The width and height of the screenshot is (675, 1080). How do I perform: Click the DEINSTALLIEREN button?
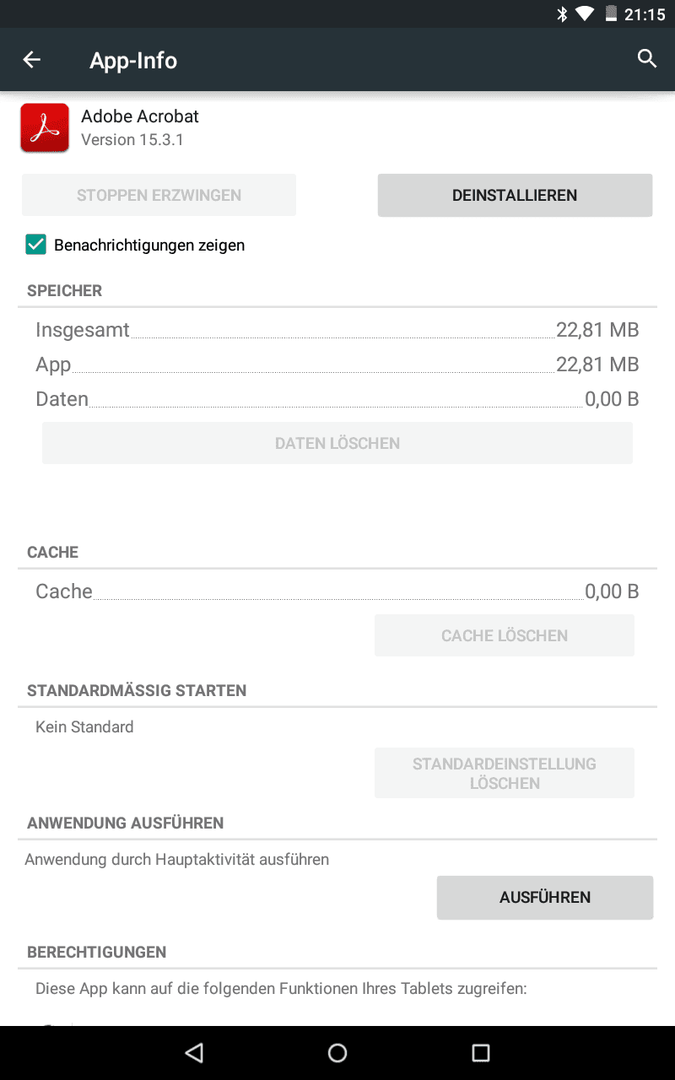coord(515,196)
